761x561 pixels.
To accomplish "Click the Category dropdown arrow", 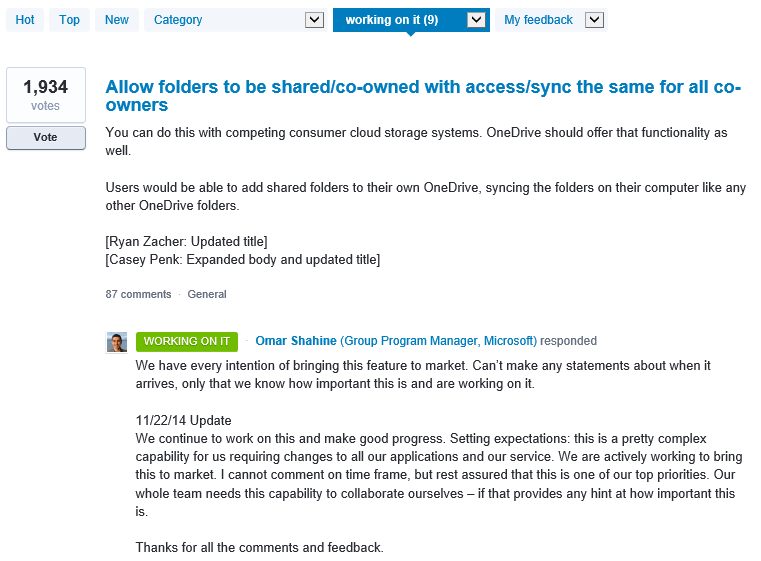I will 314,20.
